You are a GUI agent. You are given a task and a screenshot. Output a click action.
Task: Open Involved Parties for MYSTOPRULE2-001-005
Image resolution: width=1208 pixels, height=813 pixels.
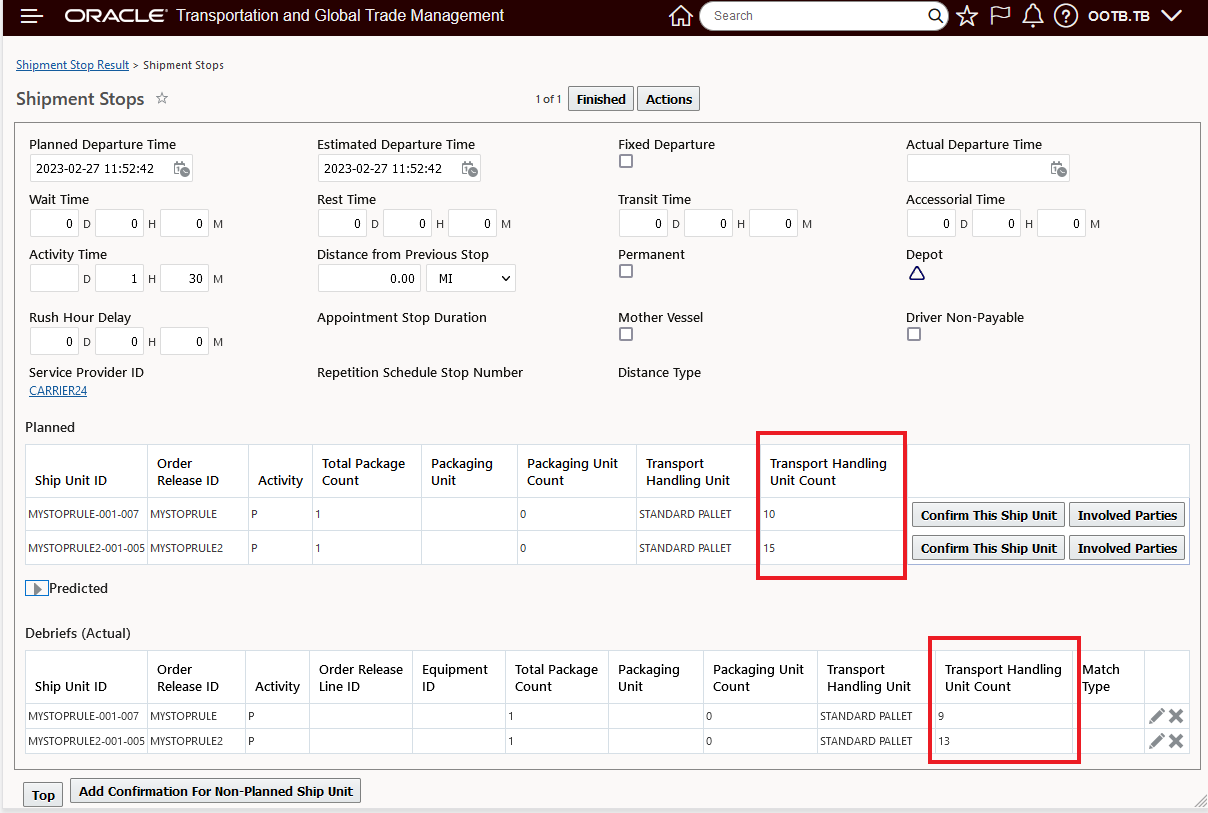[1127, 548]
